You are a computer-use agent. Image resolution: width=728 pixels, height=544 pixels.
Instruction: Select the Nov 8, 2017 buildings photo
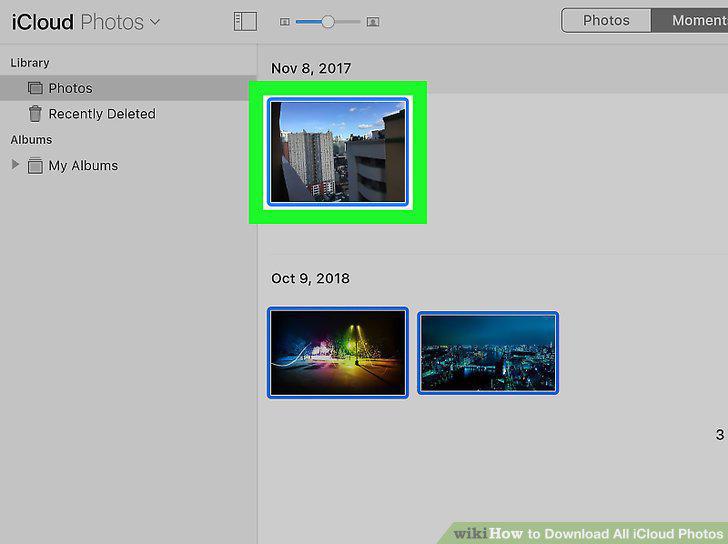[x=338, y=152]
